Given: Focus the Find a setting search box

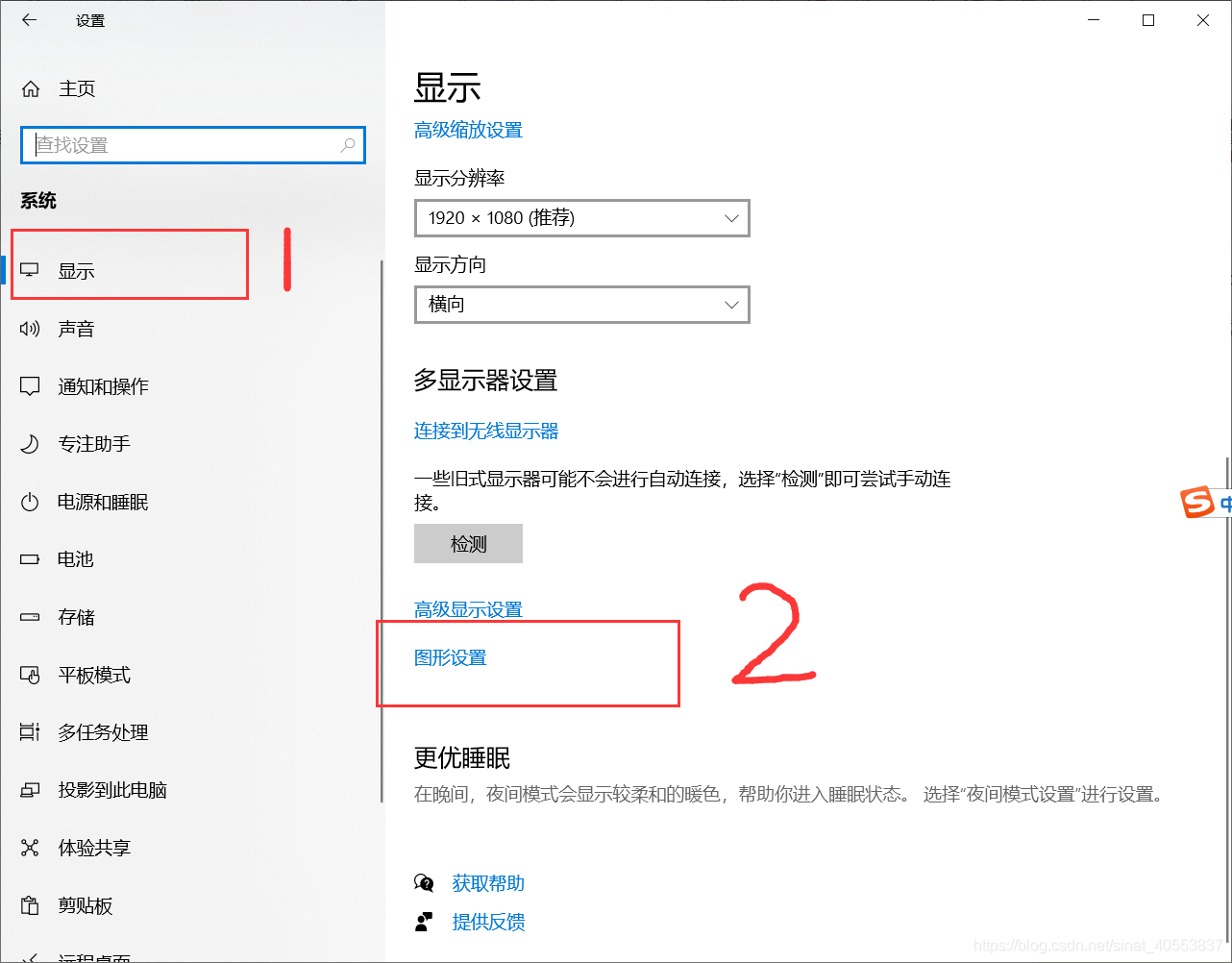Looking at the screenshot, I should 193,145.
